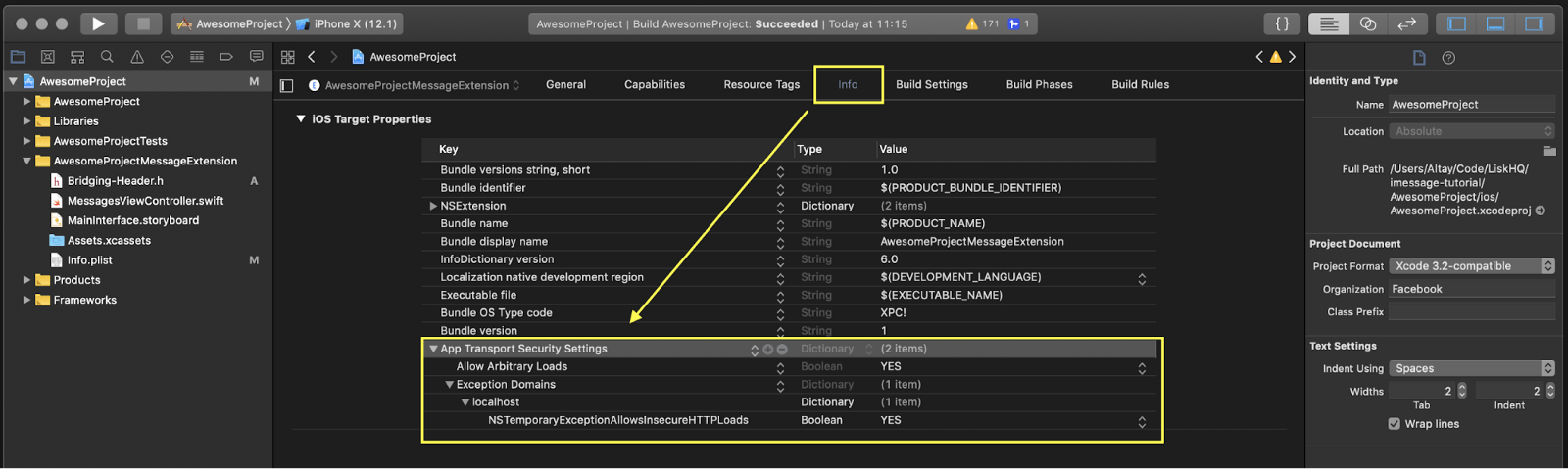Click the 171 warnings indicator in activity bar
The image size is (1568, 469).
point(982,23)
